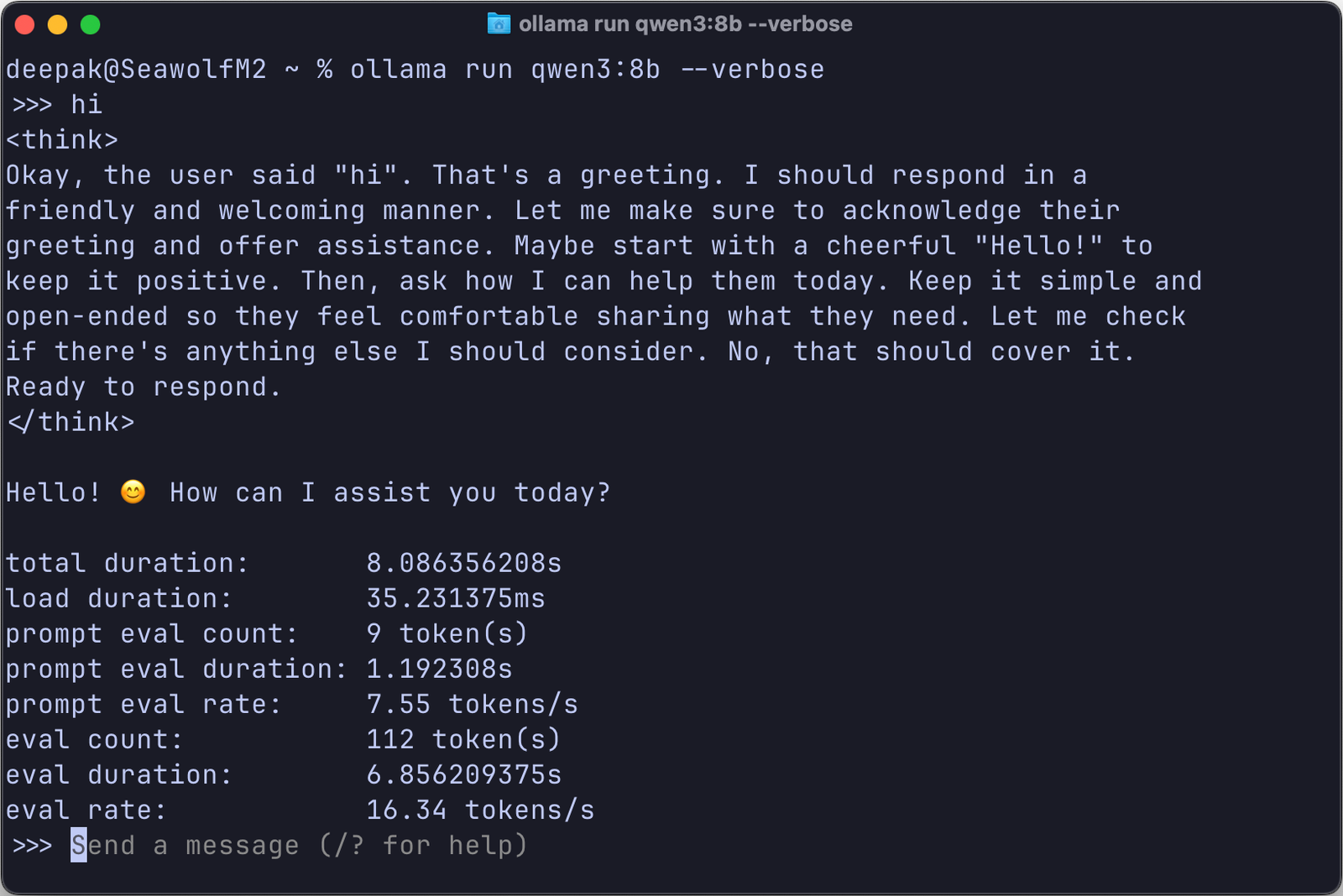Click the green full-screen window button
Screen dimensions: 1343x896
[x=90, y=25]
